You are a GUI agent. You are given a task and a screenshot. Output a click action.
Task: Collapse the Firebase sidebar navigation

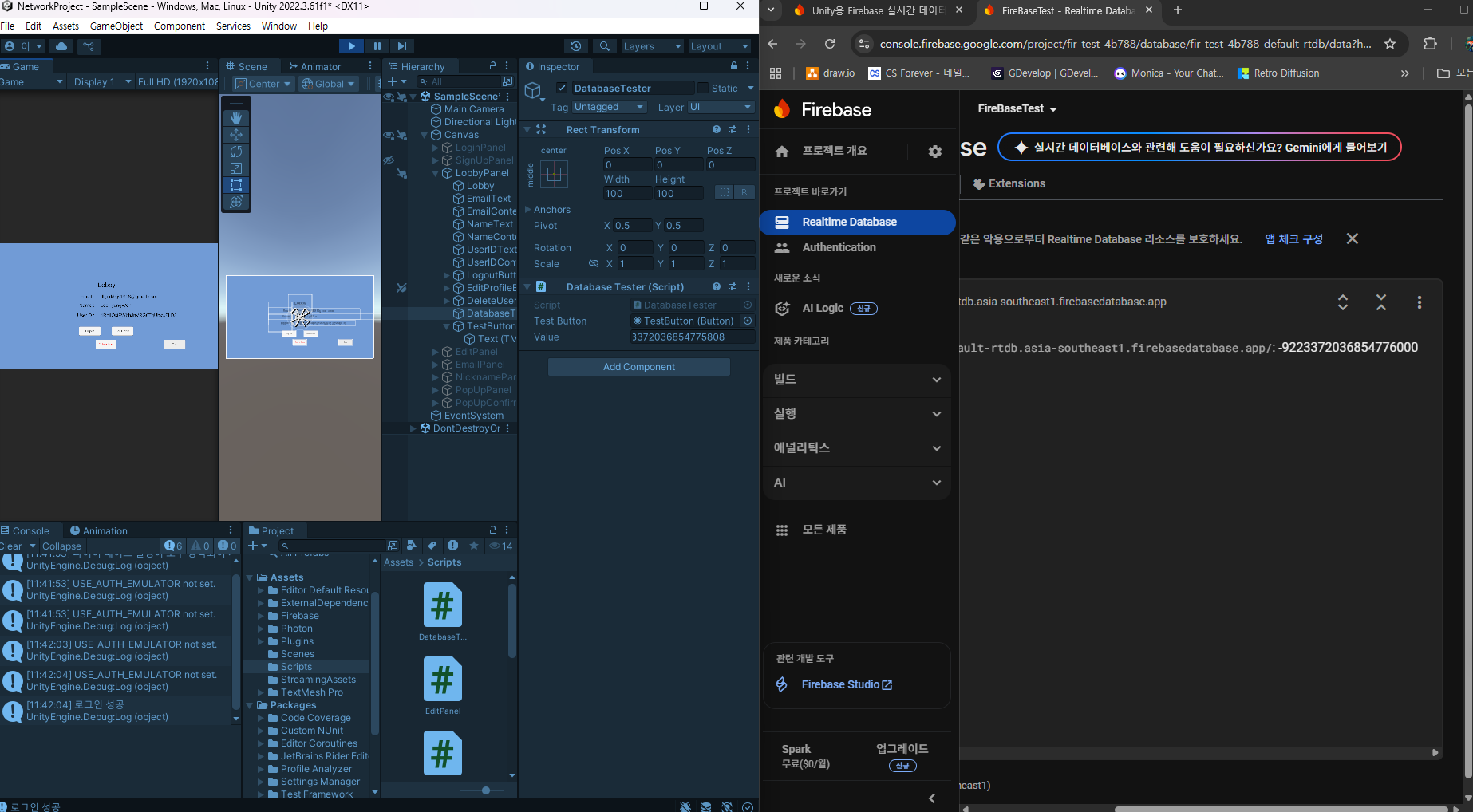tap(932, 798)
